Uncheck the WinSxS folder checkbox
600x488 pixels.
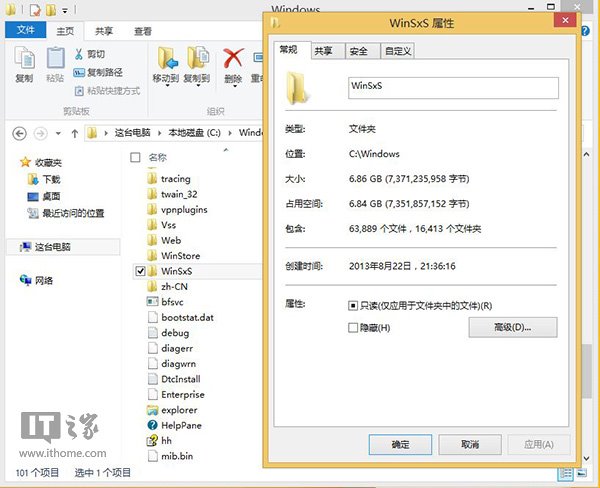(x=140, y=271)
